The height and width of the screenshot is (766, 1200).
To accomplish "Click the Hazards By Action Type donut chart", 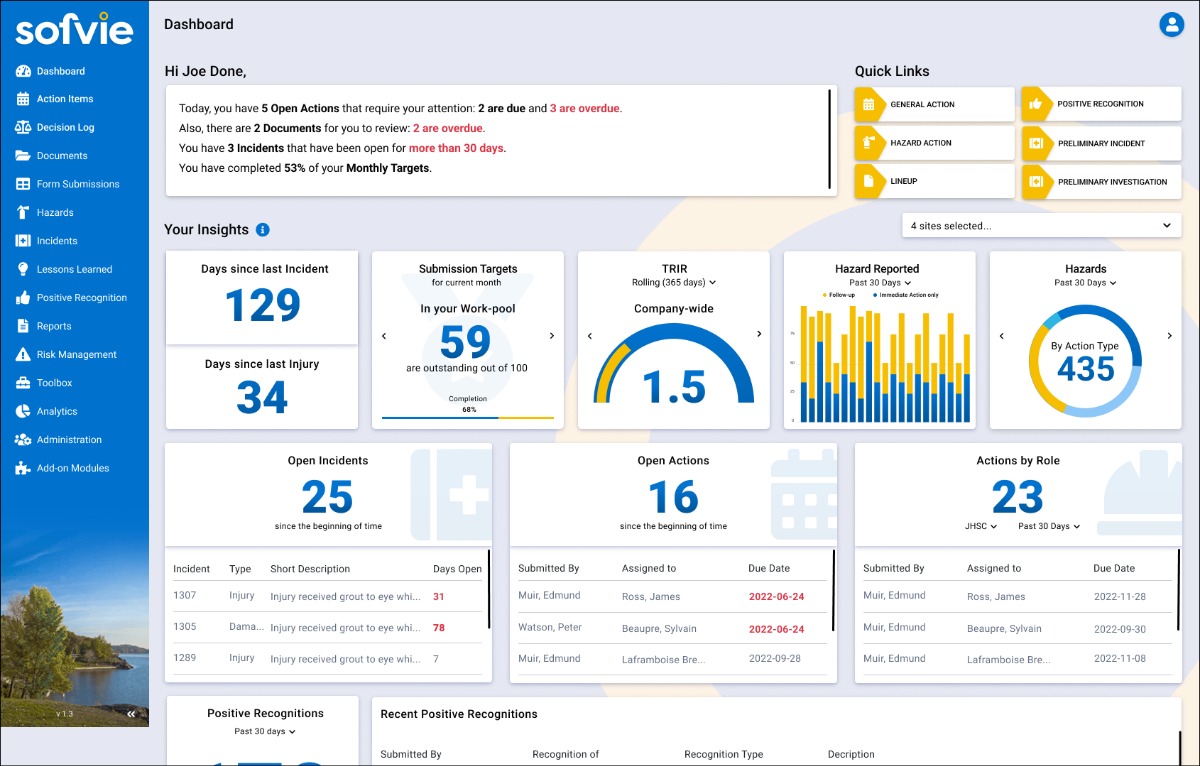I will point(1086,359).
